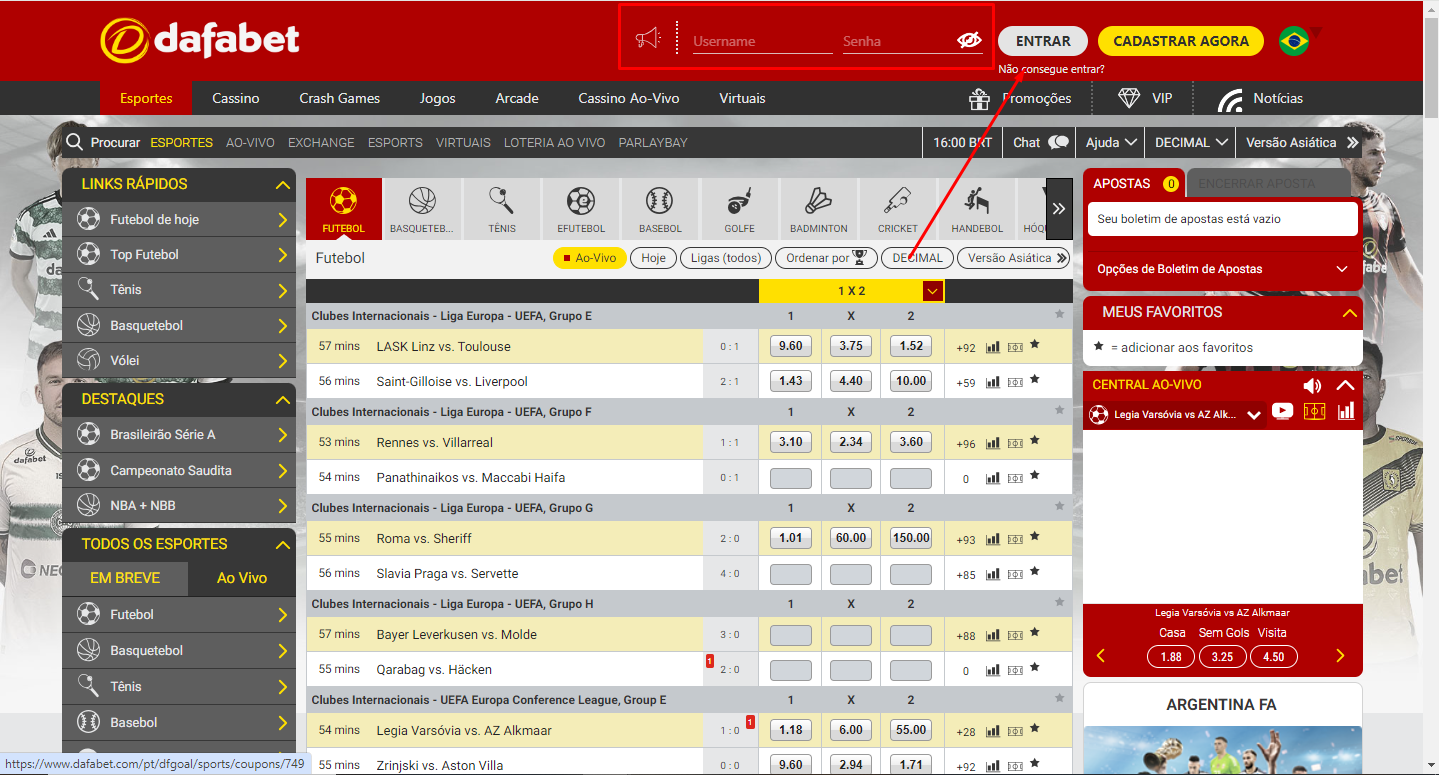Open the Arcade tab
Image resolution: width=1439 pixels, height=775 pixels.
click(517, 98)
